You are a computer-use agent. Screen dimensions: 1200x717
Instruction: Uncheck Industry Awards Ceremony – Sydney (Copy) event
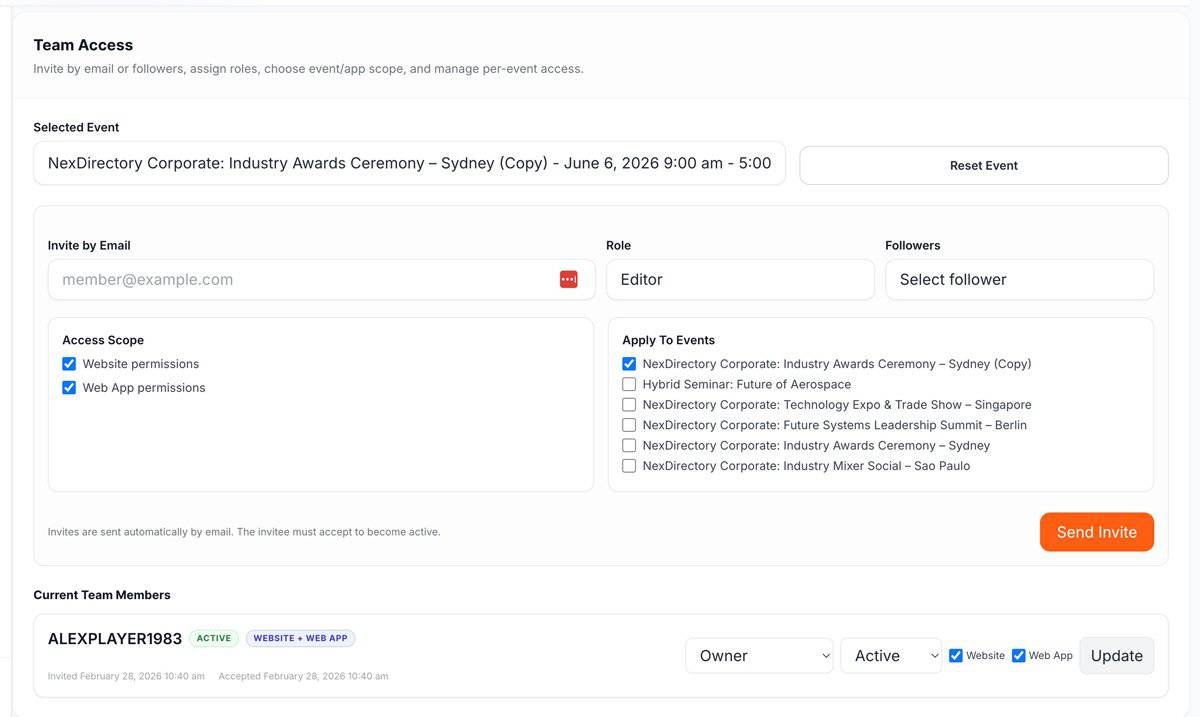[x=629, y=364]
